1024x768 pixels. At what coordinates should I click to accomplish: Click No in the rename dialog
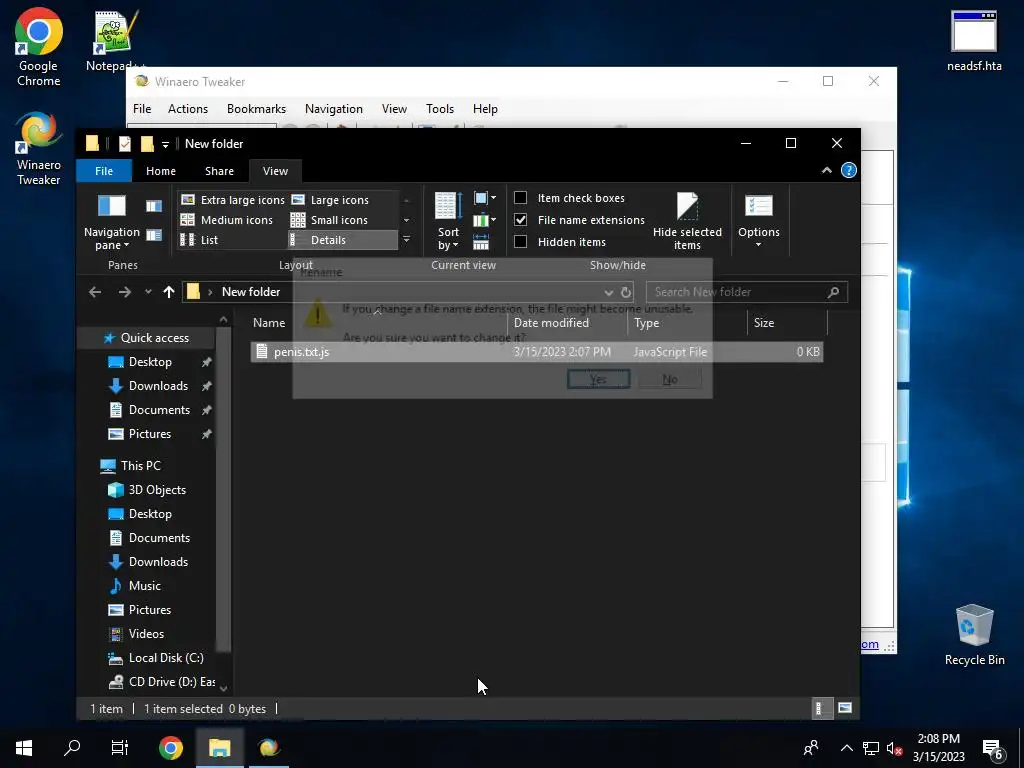[x=670, y=379]
